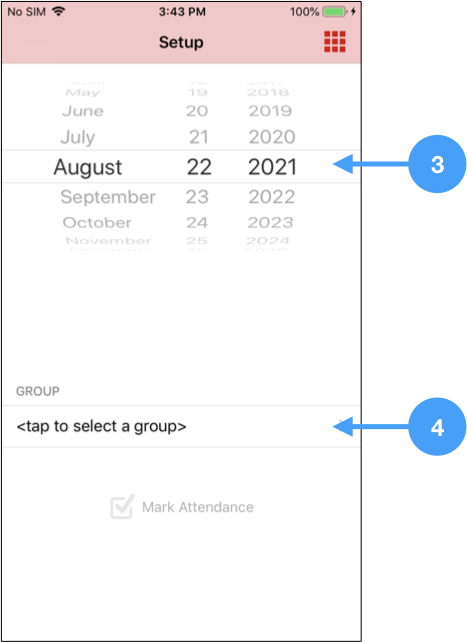Tap the battery indicator icon
The width and height of the screenshot is (467, 642).
[334, 12]
